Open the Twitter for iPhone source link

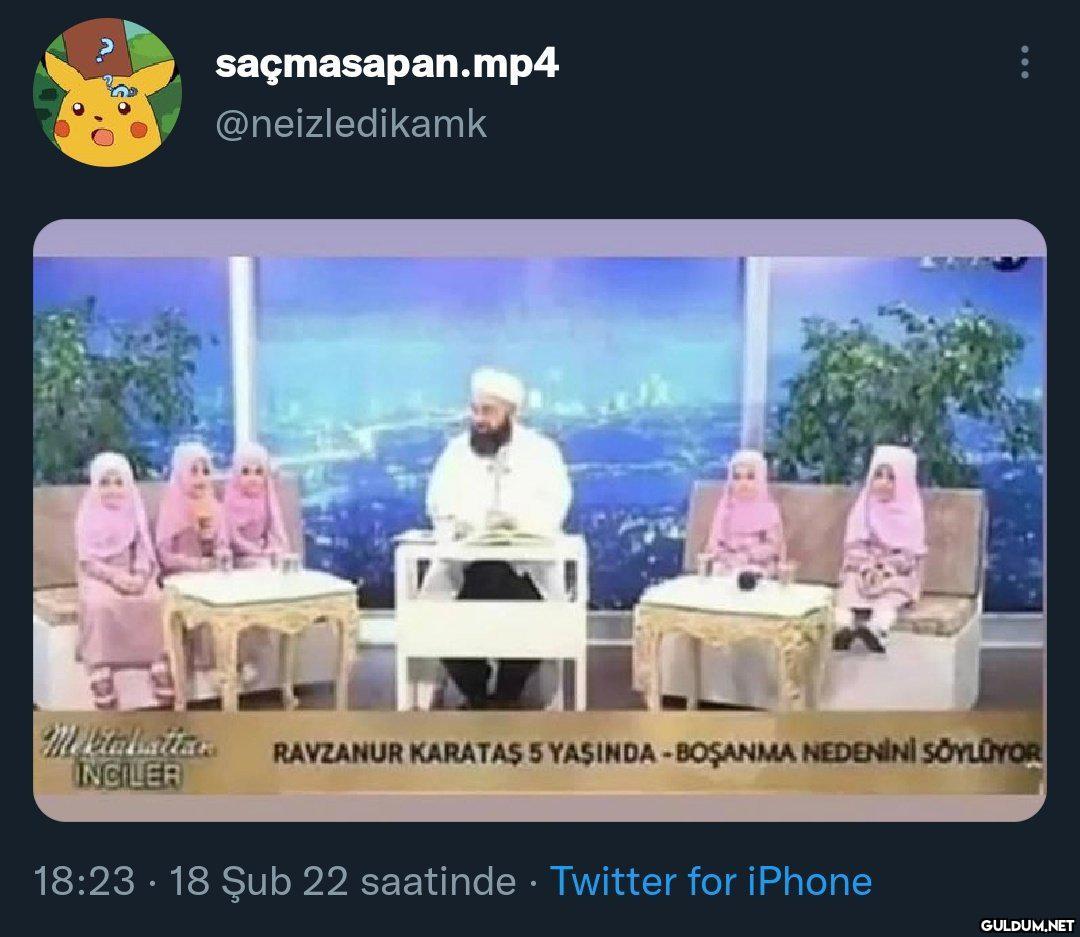[711, 881]
